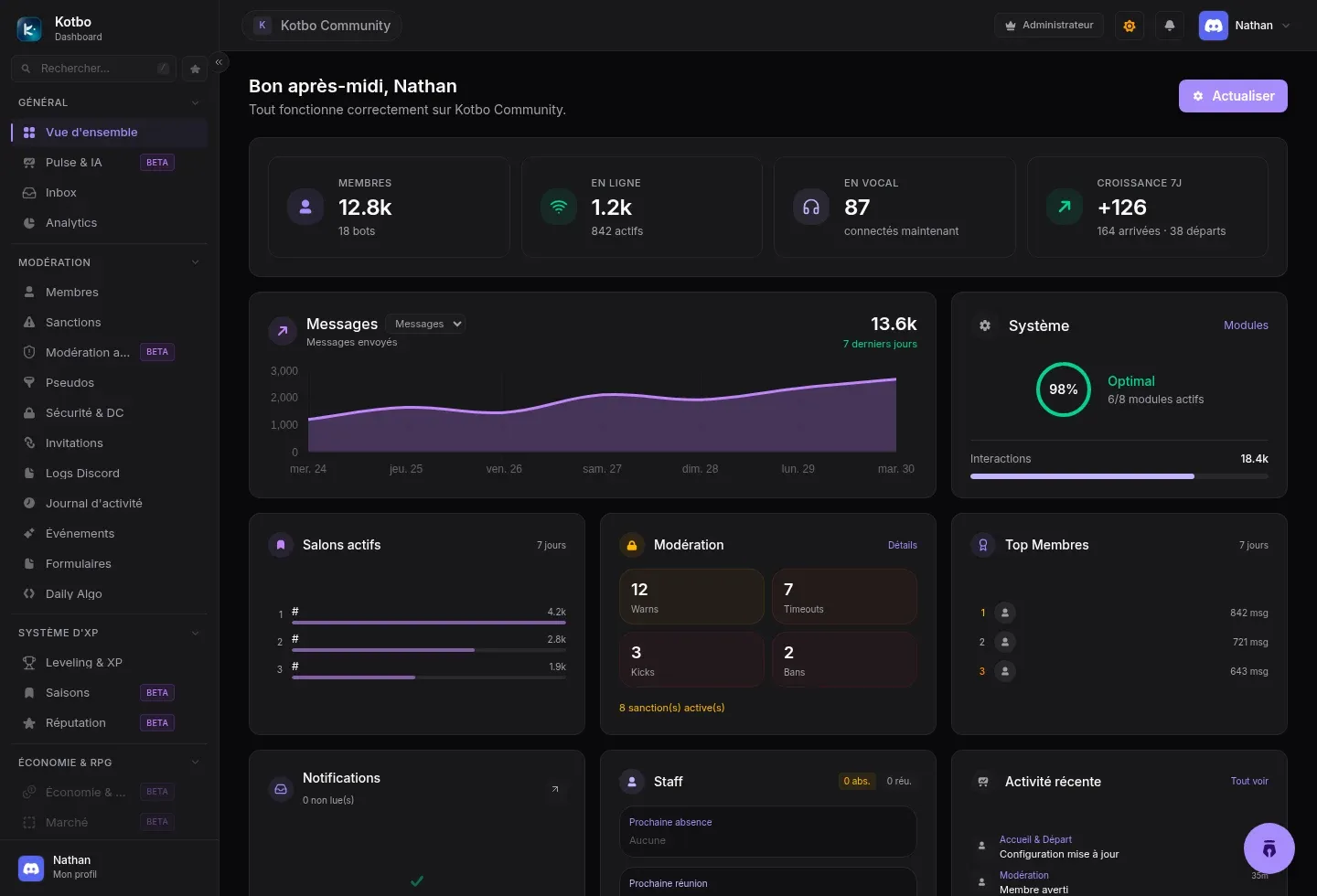Click the Activité récente card icon
The image size is (1317, 896).
point(983,782)
